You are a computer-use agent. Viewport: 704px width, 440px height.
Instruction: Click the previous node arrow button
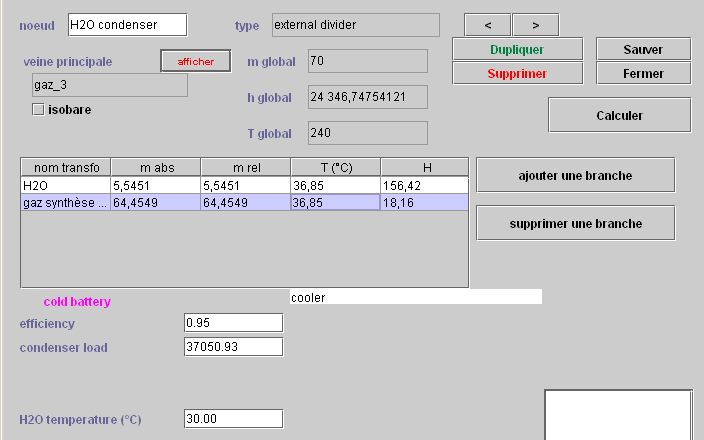point(488,24)
